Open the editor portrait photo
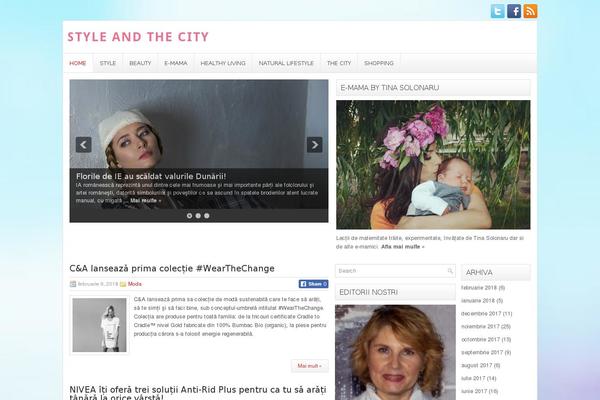The image size is (600, 400). coord(395,353)
